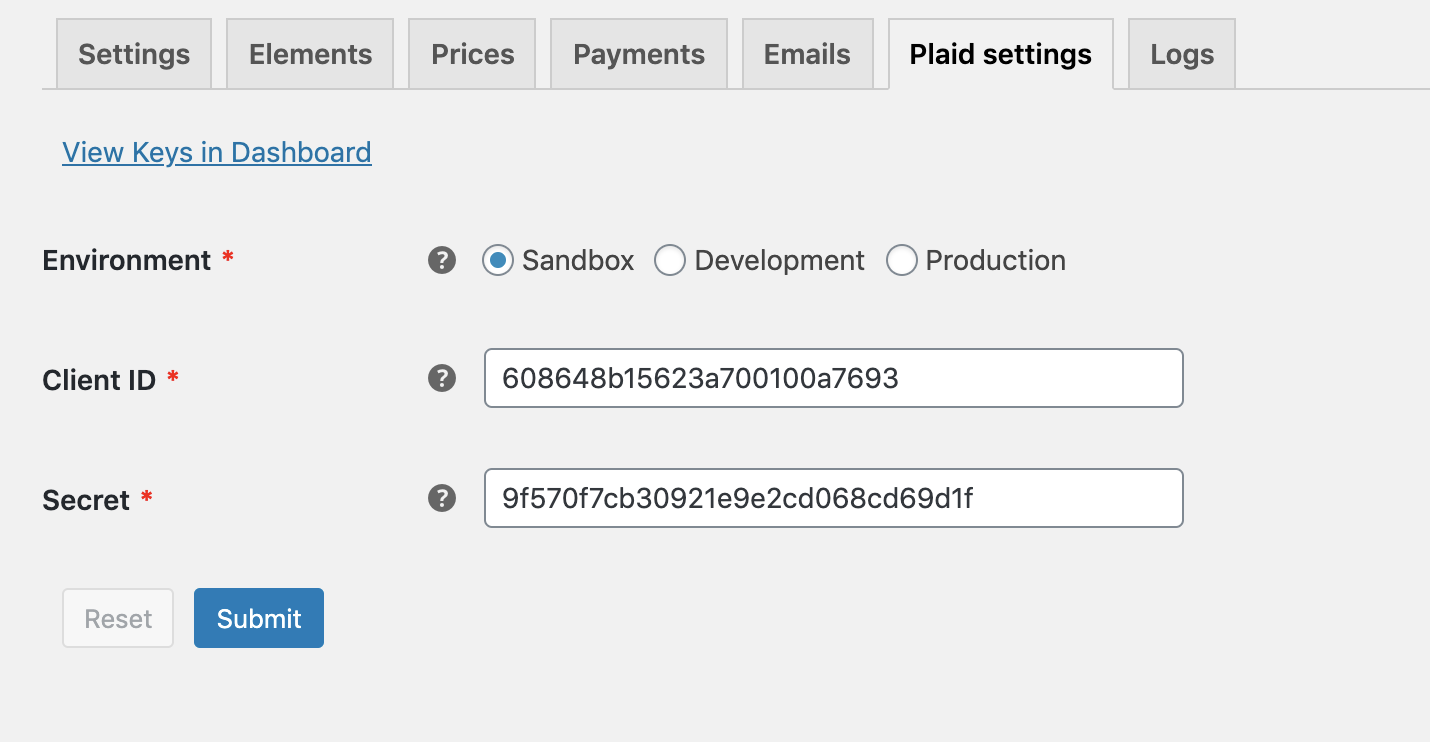
Task: Click the Environment field label
Action: coord(127,261)
